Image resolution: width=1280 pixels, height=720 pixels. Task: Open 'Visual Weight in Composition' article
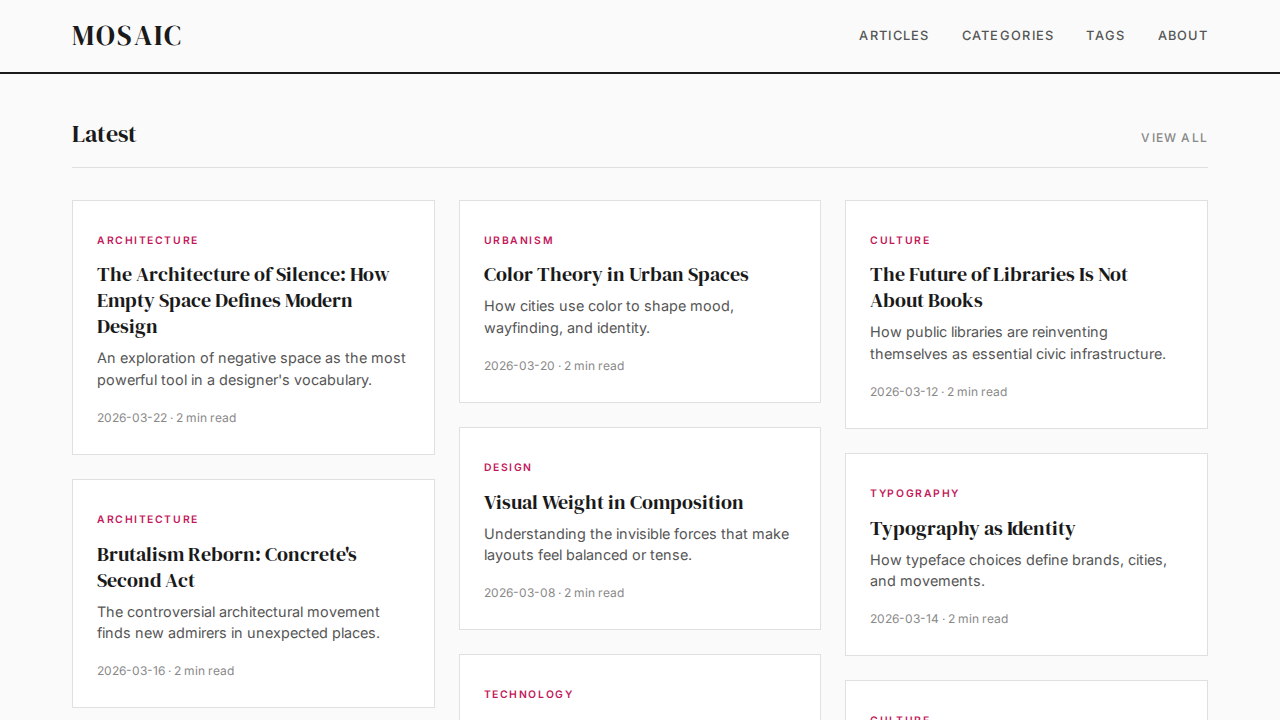(x=613, y=503)
